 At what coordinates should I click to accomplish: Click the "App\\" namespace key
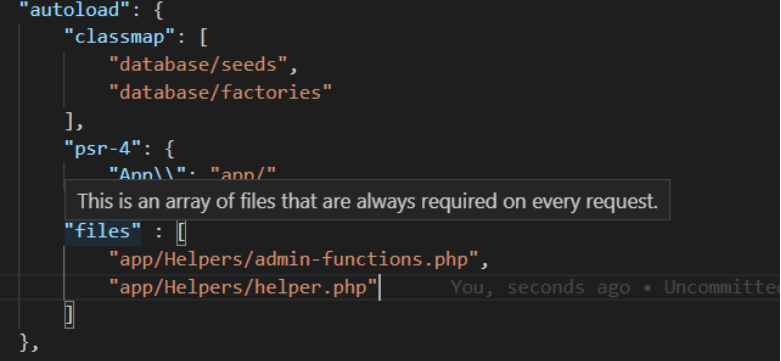click(147, 172)
